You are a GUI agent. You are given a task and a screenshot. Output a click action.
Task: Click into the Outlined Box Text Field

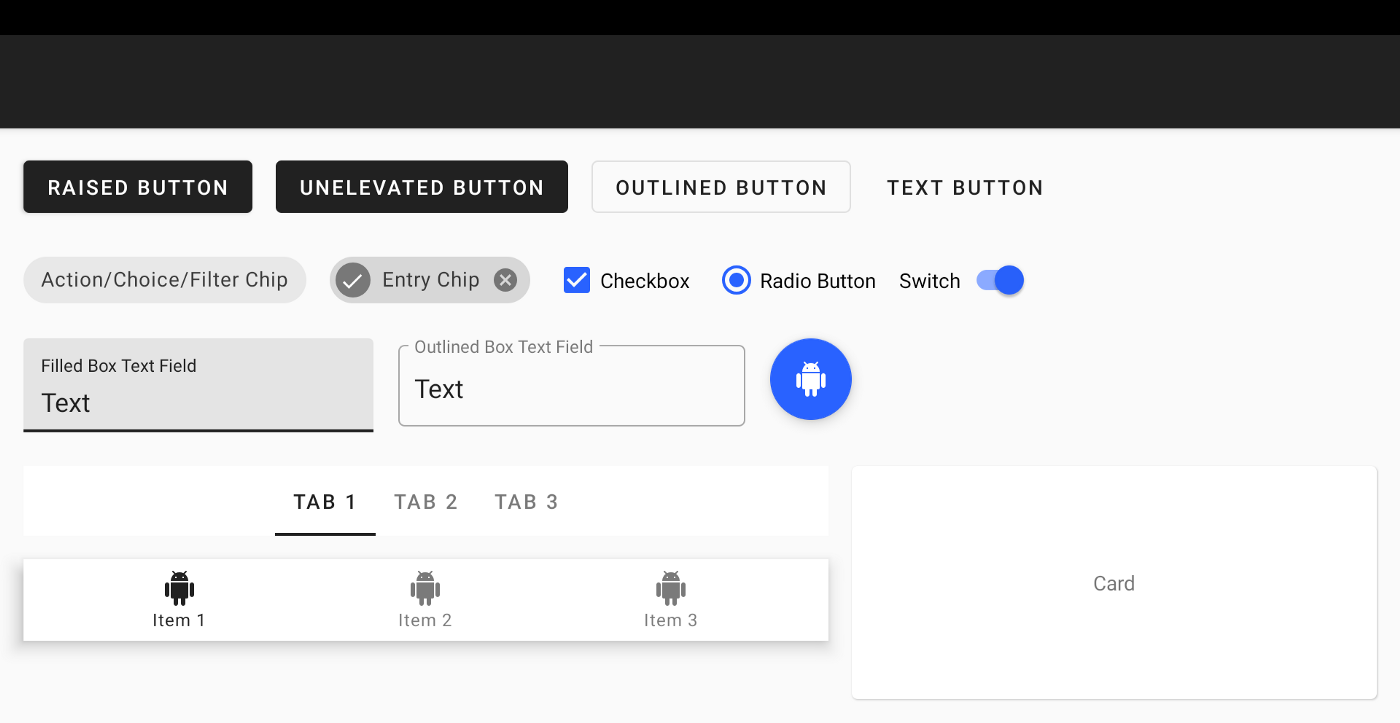click(571, 387)
